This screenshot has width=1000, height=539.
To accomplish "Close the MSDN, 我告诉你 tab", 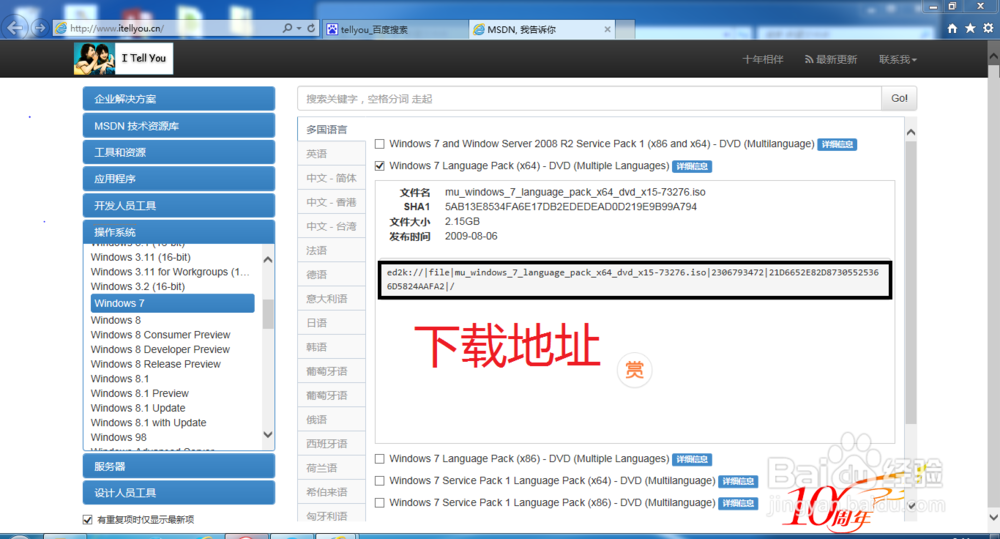I will click(x=607, y=29).
